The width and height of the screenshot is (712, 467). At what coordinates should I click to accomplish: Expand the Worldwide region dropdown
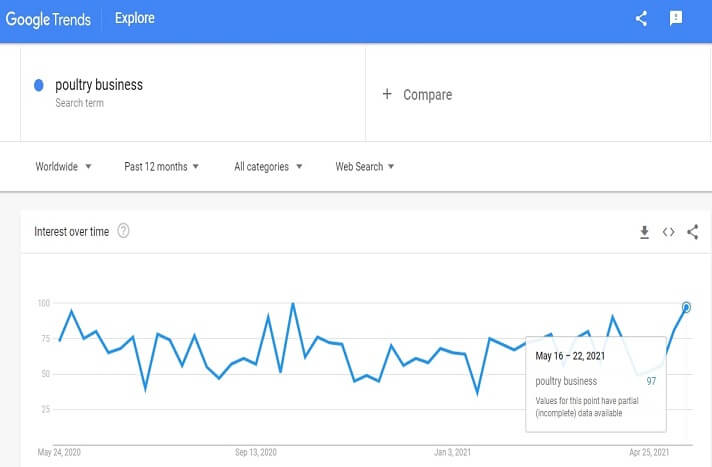tap(64, 167)
